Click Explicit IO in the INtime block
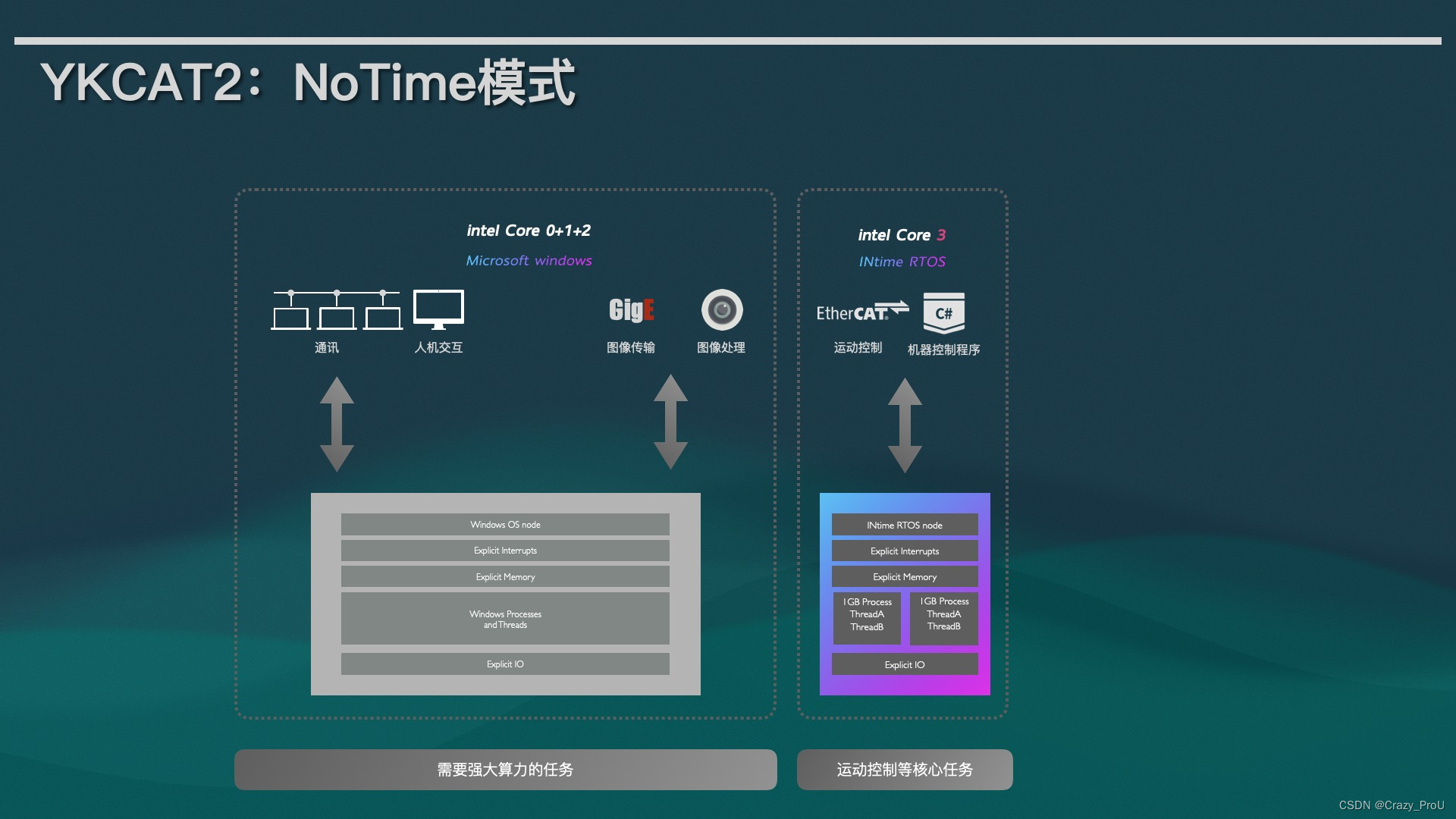The height and width of the screenshot is (819, 1456). click(x=905, y=665)
